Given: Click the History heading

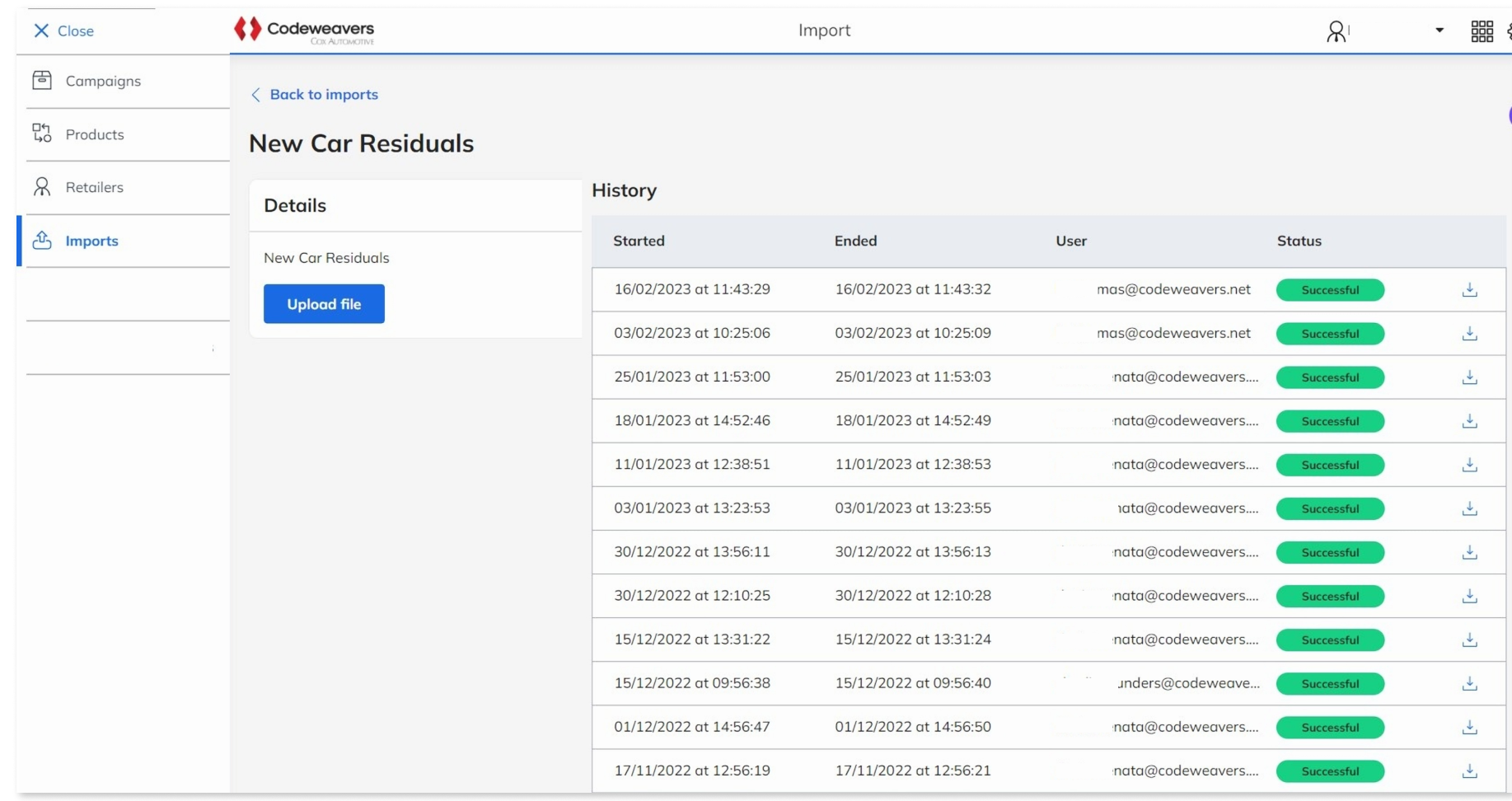Looking at the screenshot, I should 624,190.
